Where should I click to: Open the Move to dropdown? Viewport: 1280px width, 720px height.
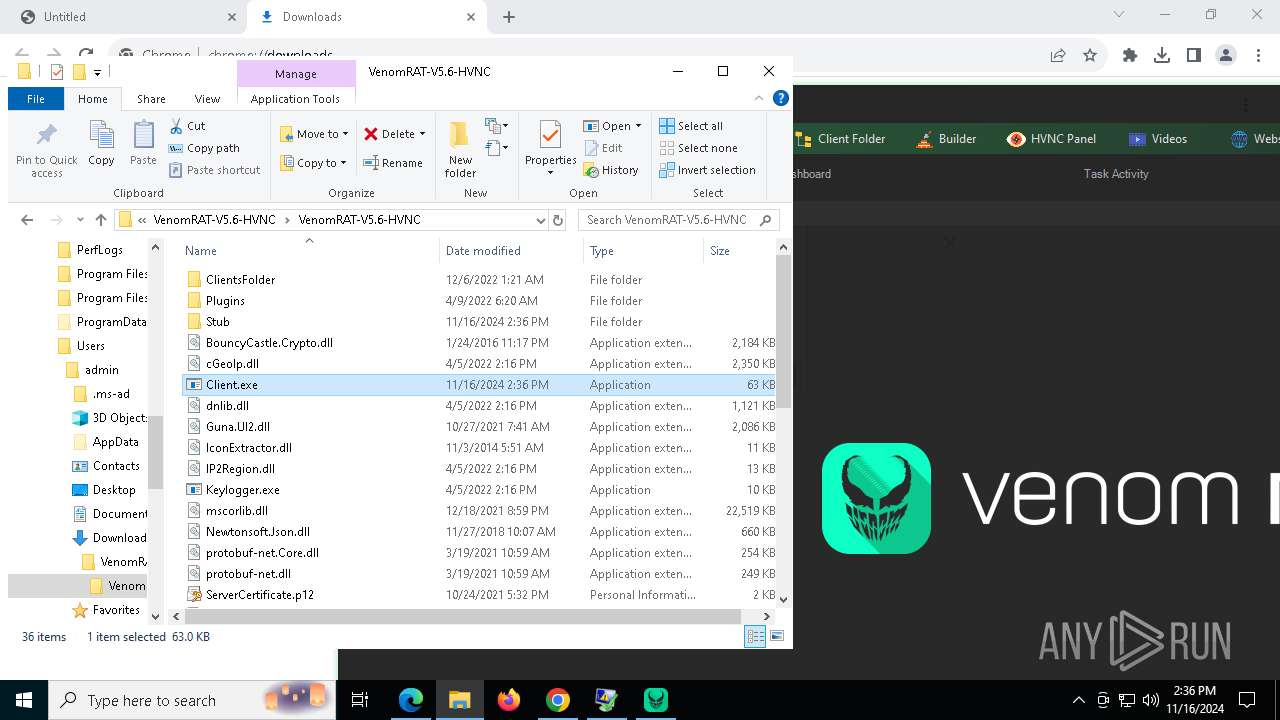click(314, 134)
